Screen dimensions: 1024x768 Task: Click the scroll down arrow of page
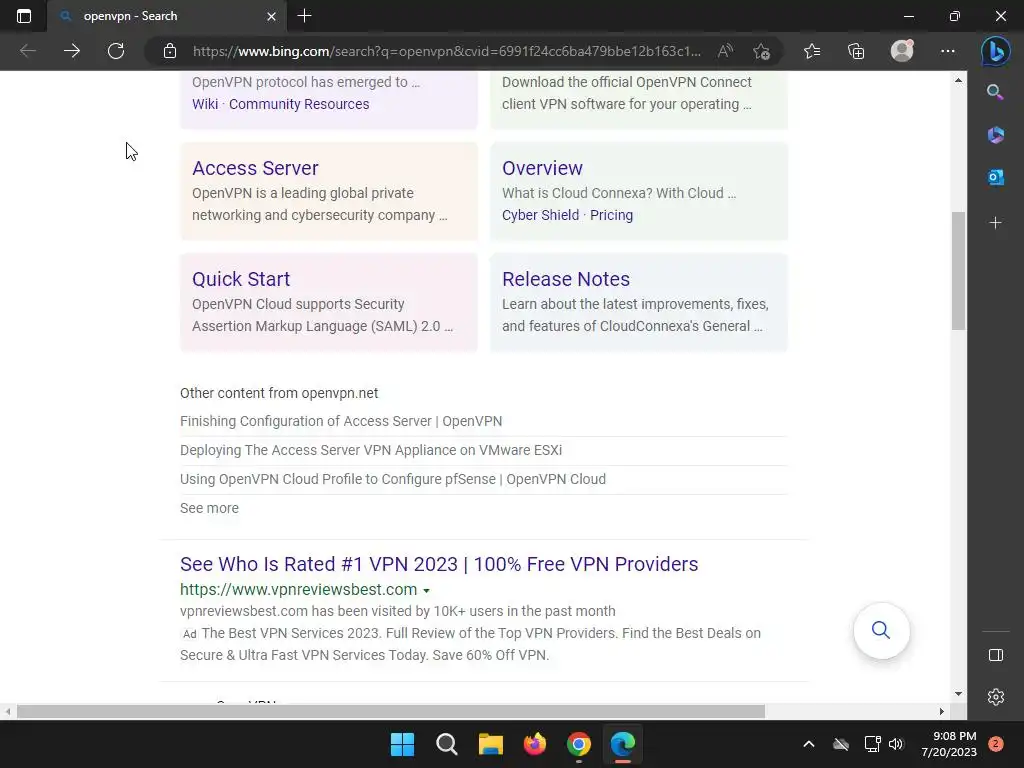(x=958, y=694)
